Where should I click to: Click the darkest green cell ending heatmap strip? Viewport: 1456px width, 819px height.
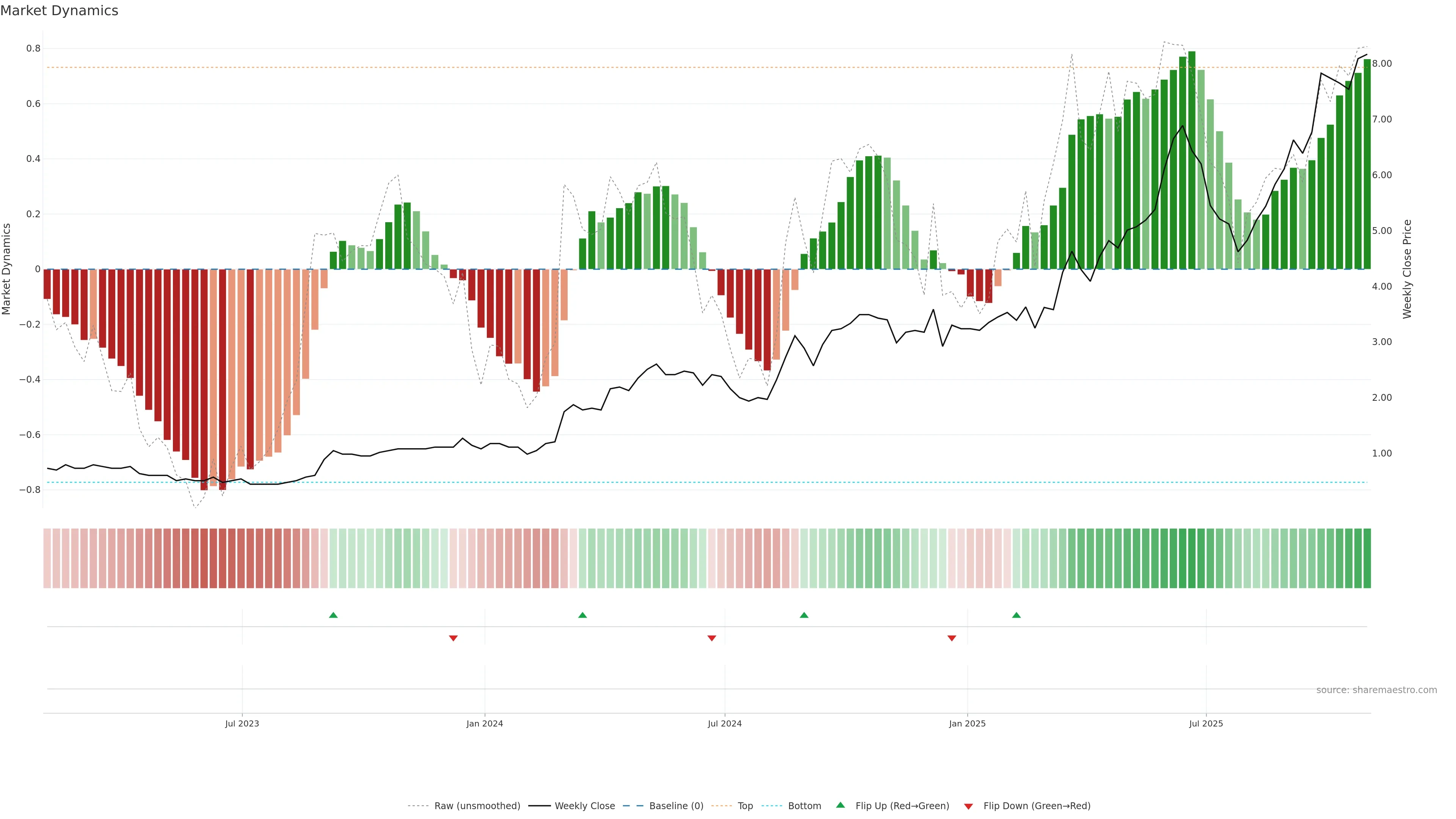(1367, 559)
